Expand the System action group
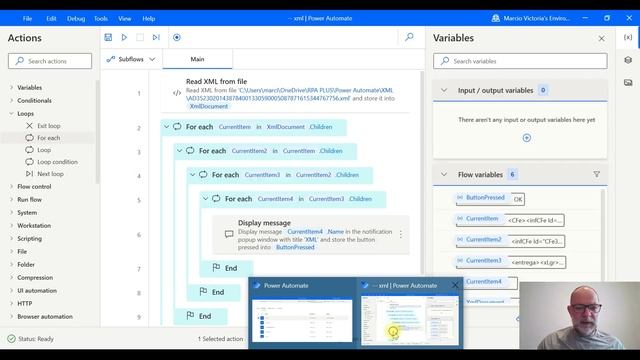640x360 pixels. 11,213
